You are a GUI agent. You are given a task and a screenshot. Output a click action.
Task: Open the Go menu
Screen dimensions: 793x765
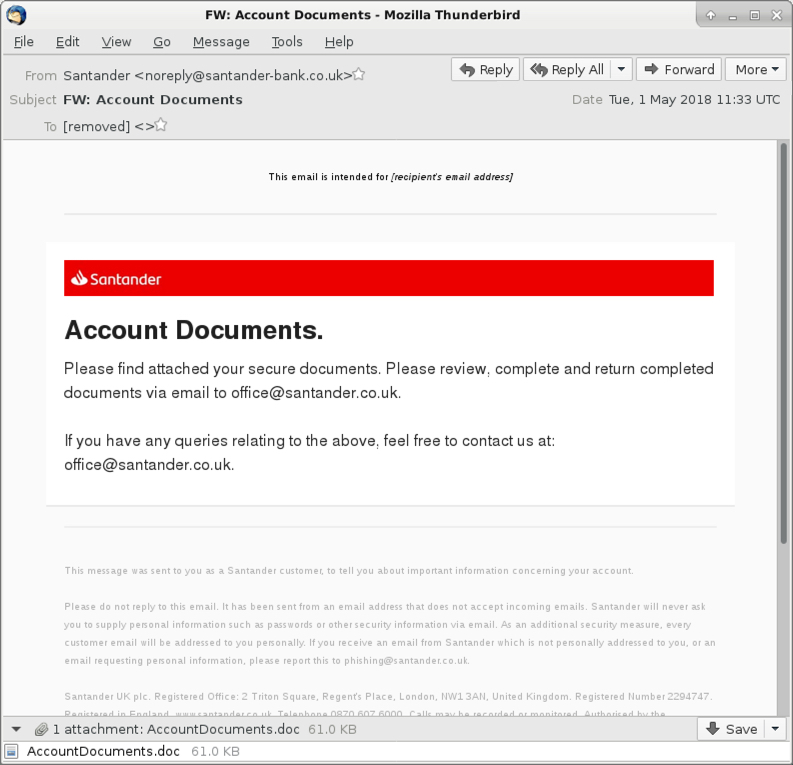click(162, 42)
